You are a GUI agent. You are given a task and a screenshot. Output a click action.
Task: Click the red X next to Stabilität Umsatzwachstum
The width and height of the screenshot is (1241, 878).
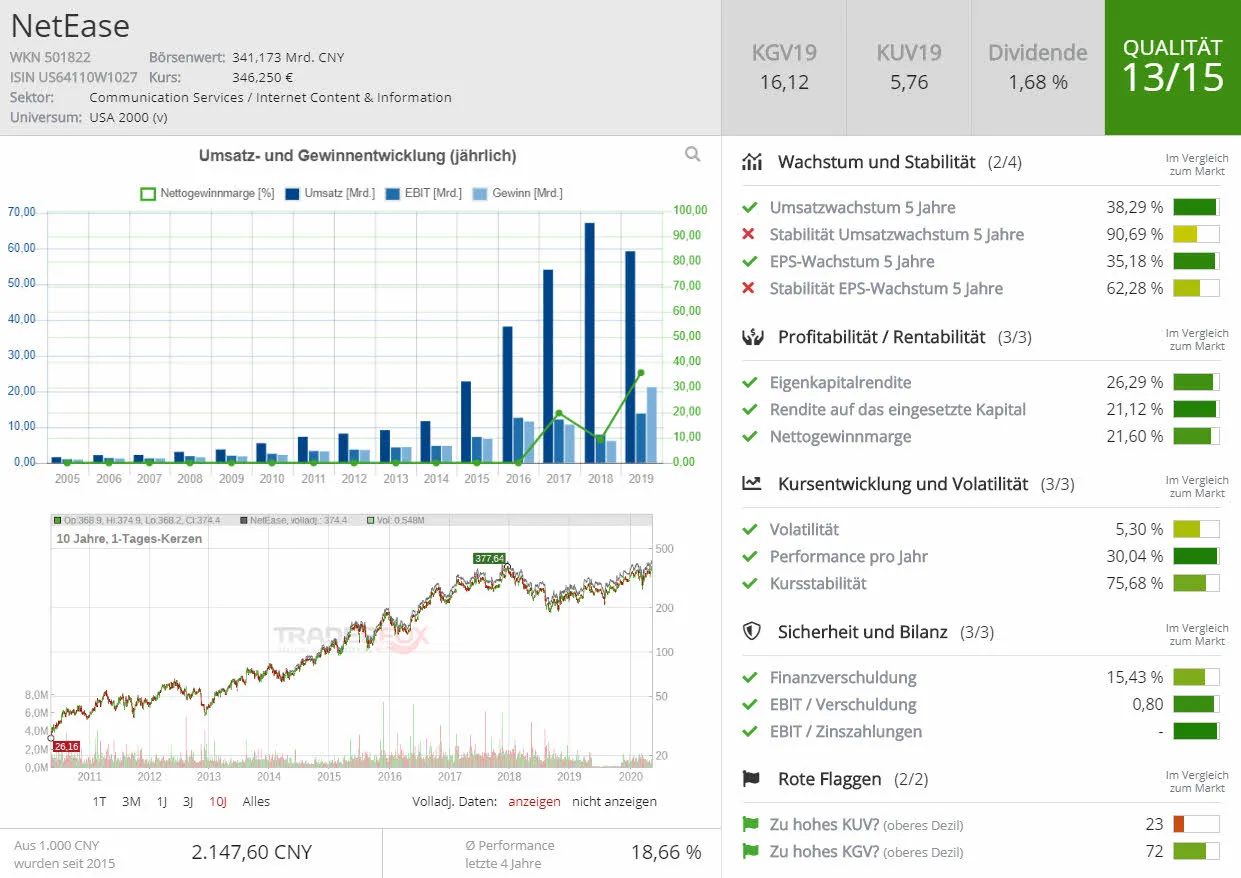click(x=749, y=235)
